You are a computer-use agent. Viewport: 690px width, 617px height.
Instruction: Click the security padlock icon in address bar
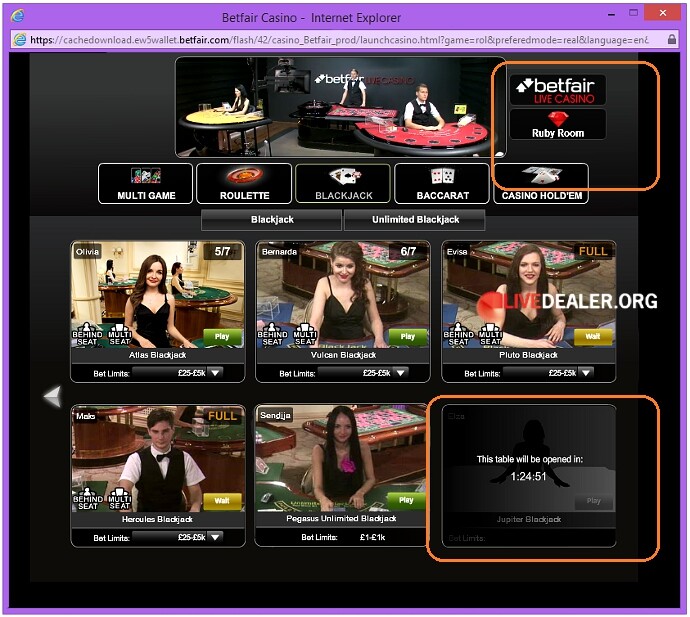click(x=672, y=39)
